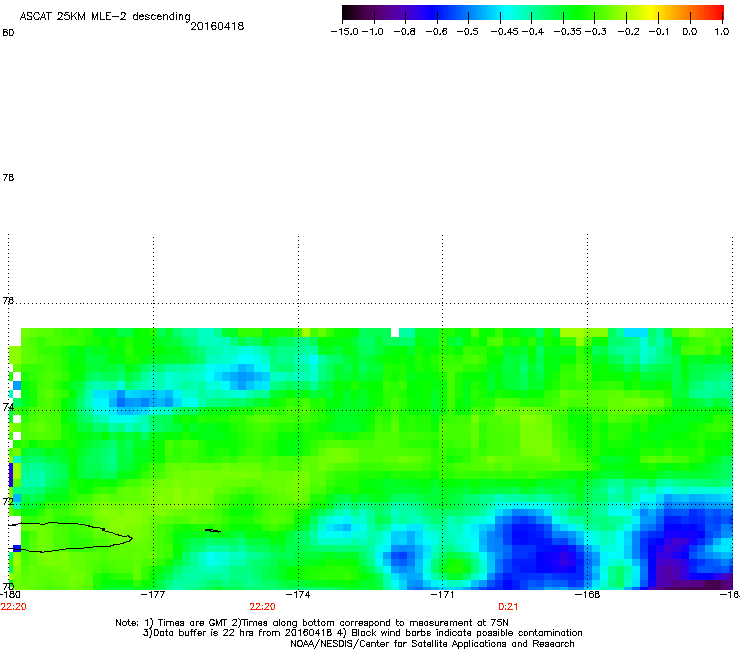
Task: Select the longitude label "-171"
Action: [x=442, y=595]
